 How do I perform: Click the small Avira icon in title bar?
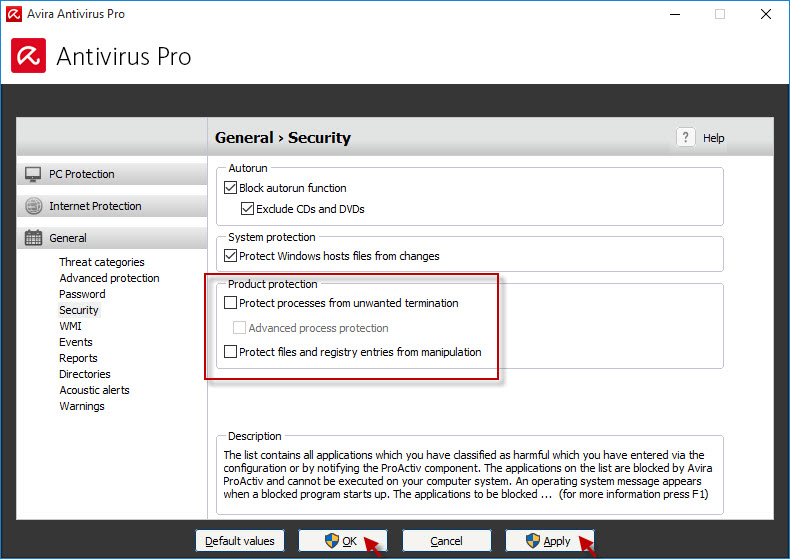coord(14,14)
